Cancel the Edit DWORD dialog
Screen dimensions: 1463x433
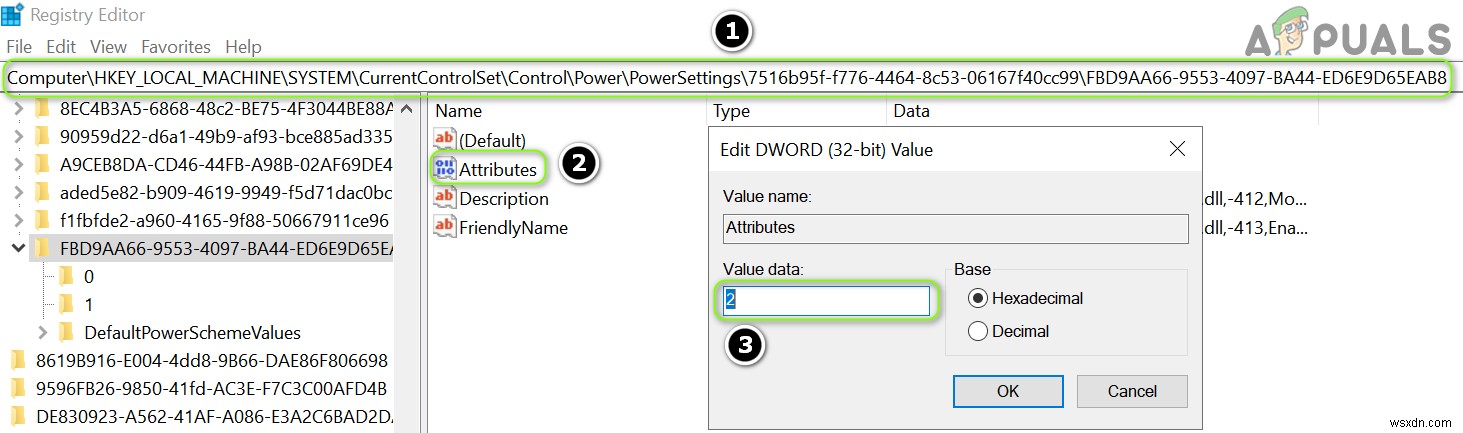click(1131, 391)
